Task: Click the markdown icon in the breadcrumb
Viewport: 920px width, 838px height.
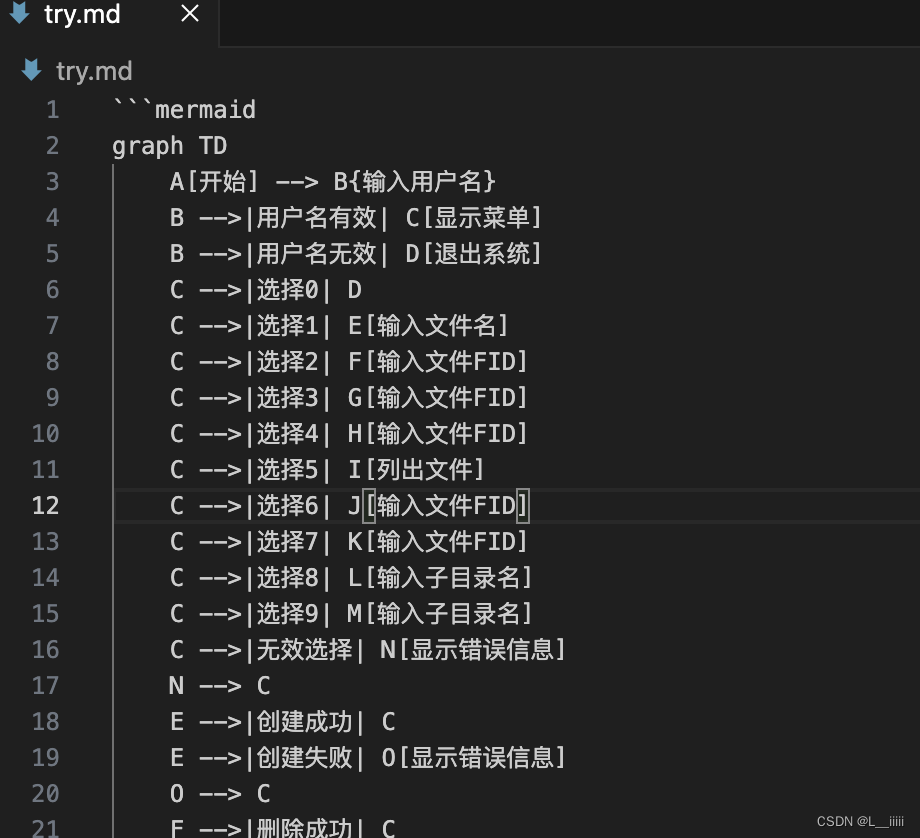Action: [x=31, y=70]
